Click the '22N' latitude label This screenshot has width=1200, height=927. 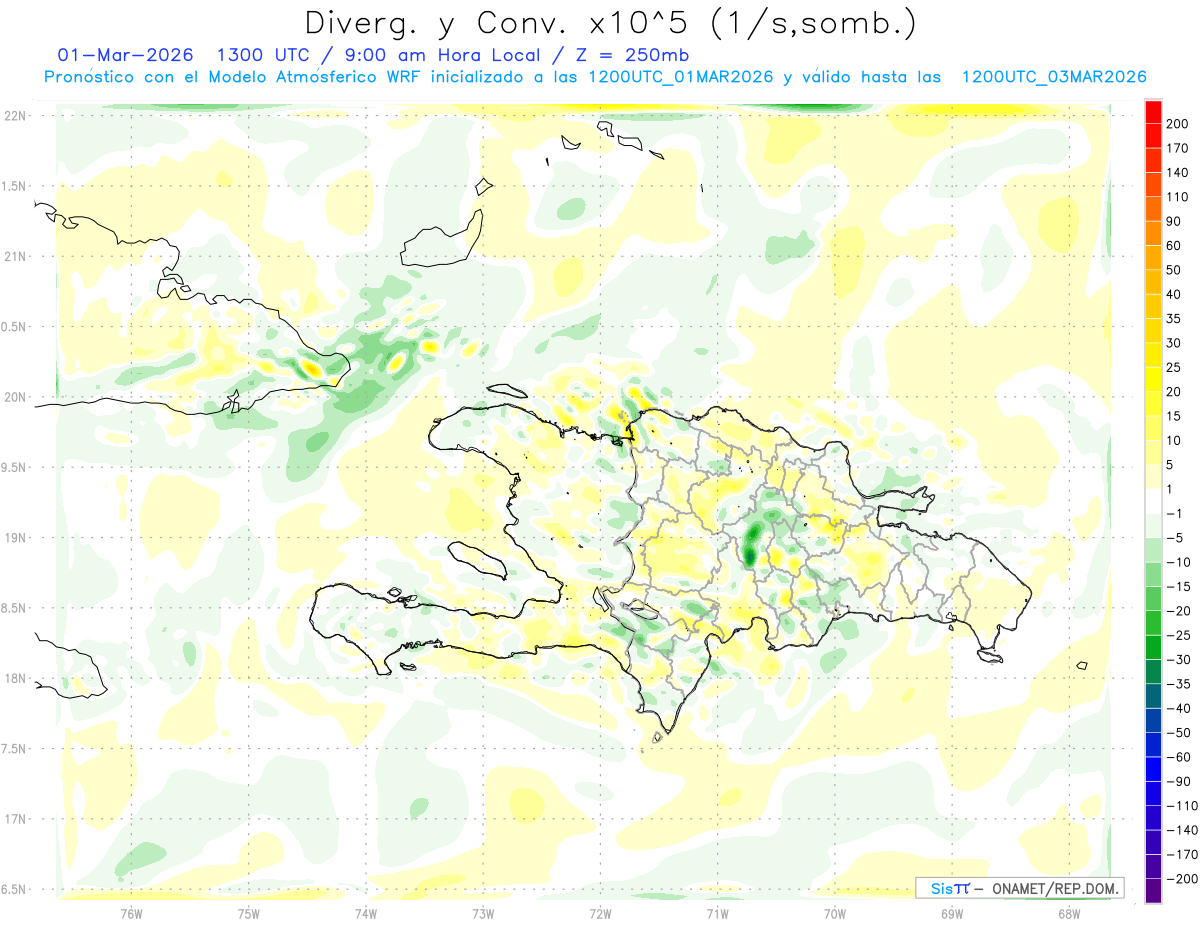[x=14, y=115]
